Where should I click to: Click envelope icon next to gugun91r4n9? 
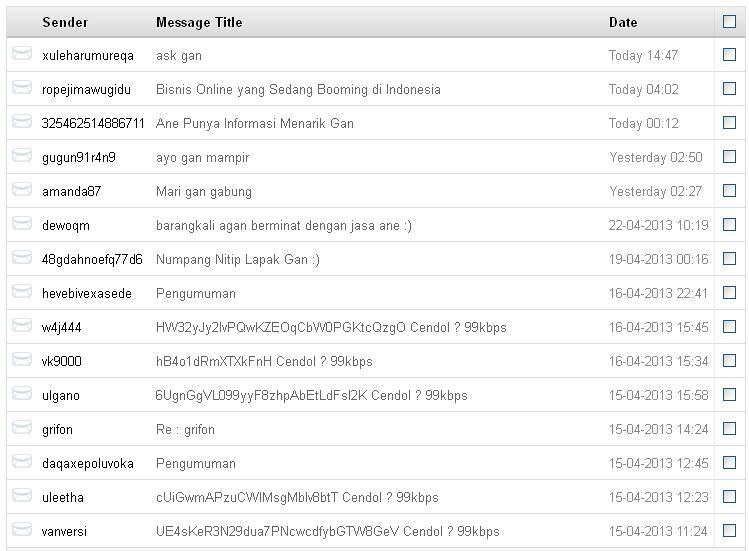21,156
